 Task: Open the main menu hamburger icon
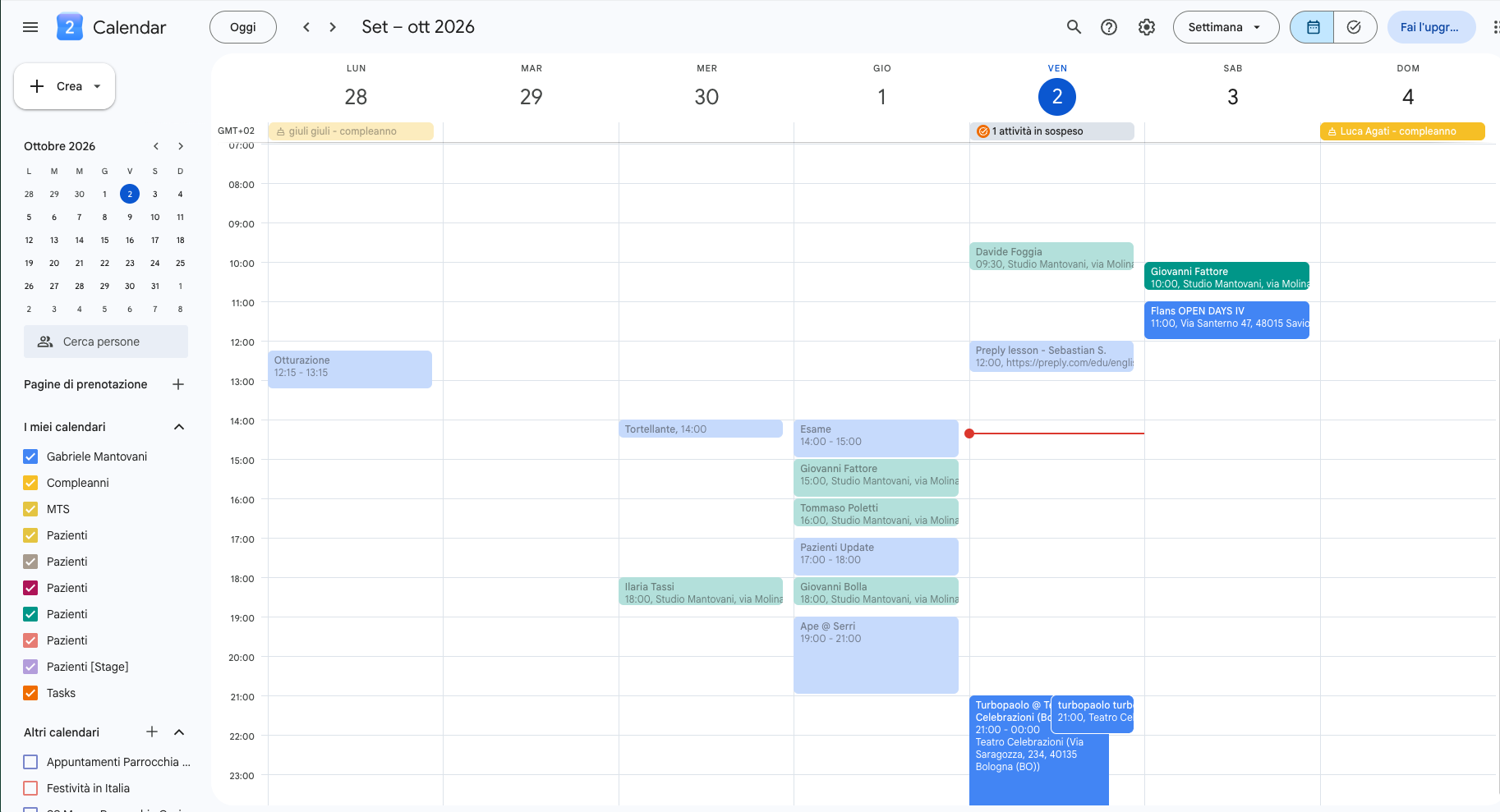(30, 27)
